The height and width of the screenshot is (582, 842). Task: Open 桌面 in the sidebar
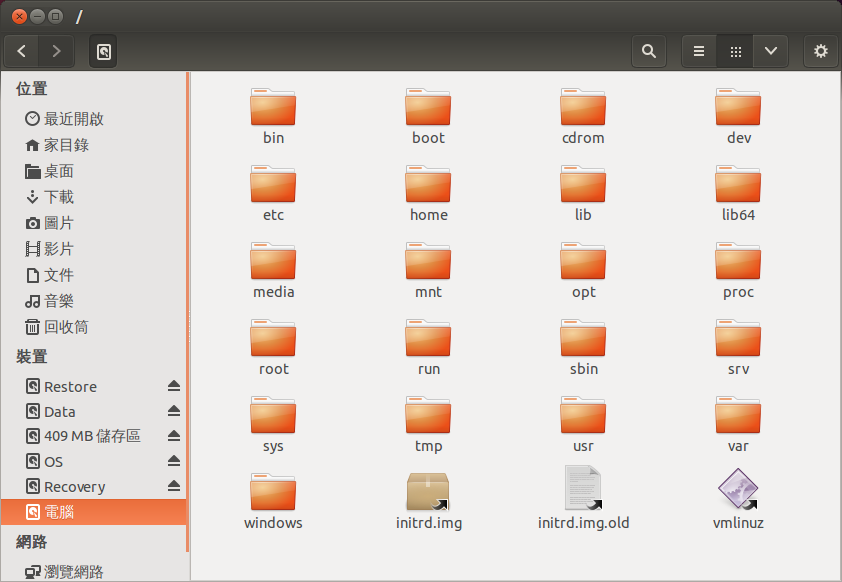[x=93, y=171]
